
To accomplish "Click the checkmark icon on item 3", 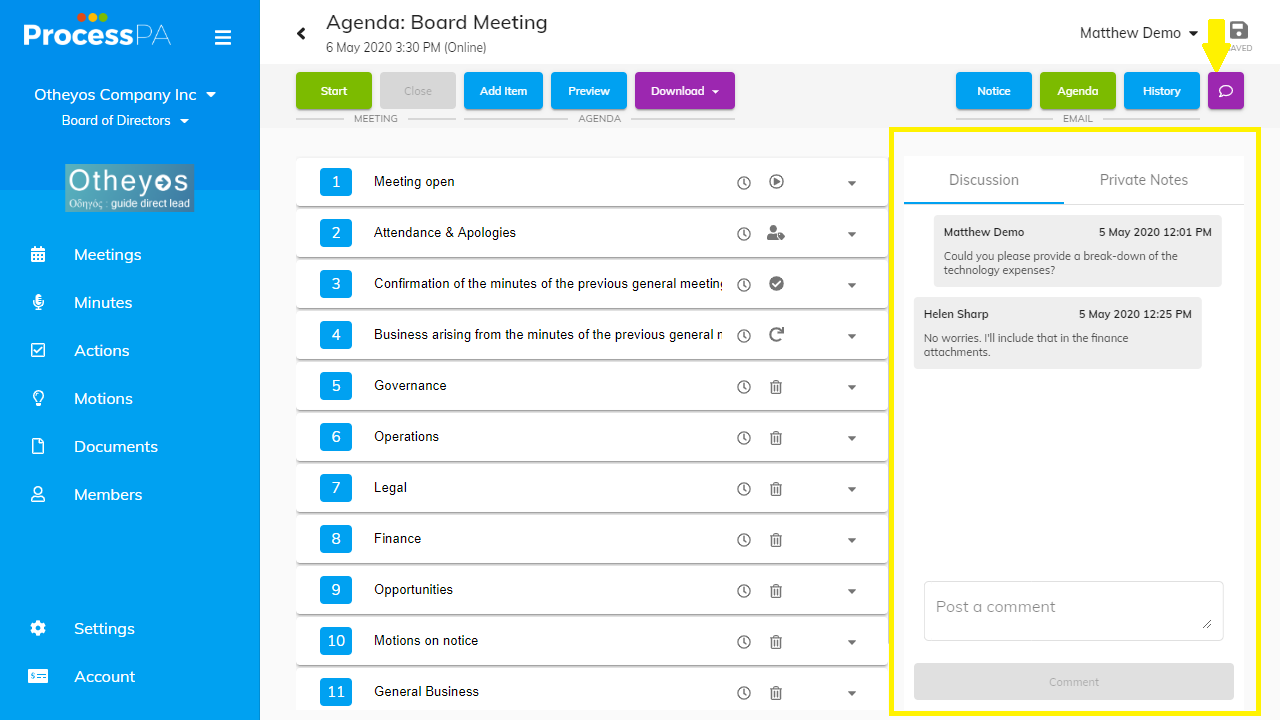I will pos(776,284).
